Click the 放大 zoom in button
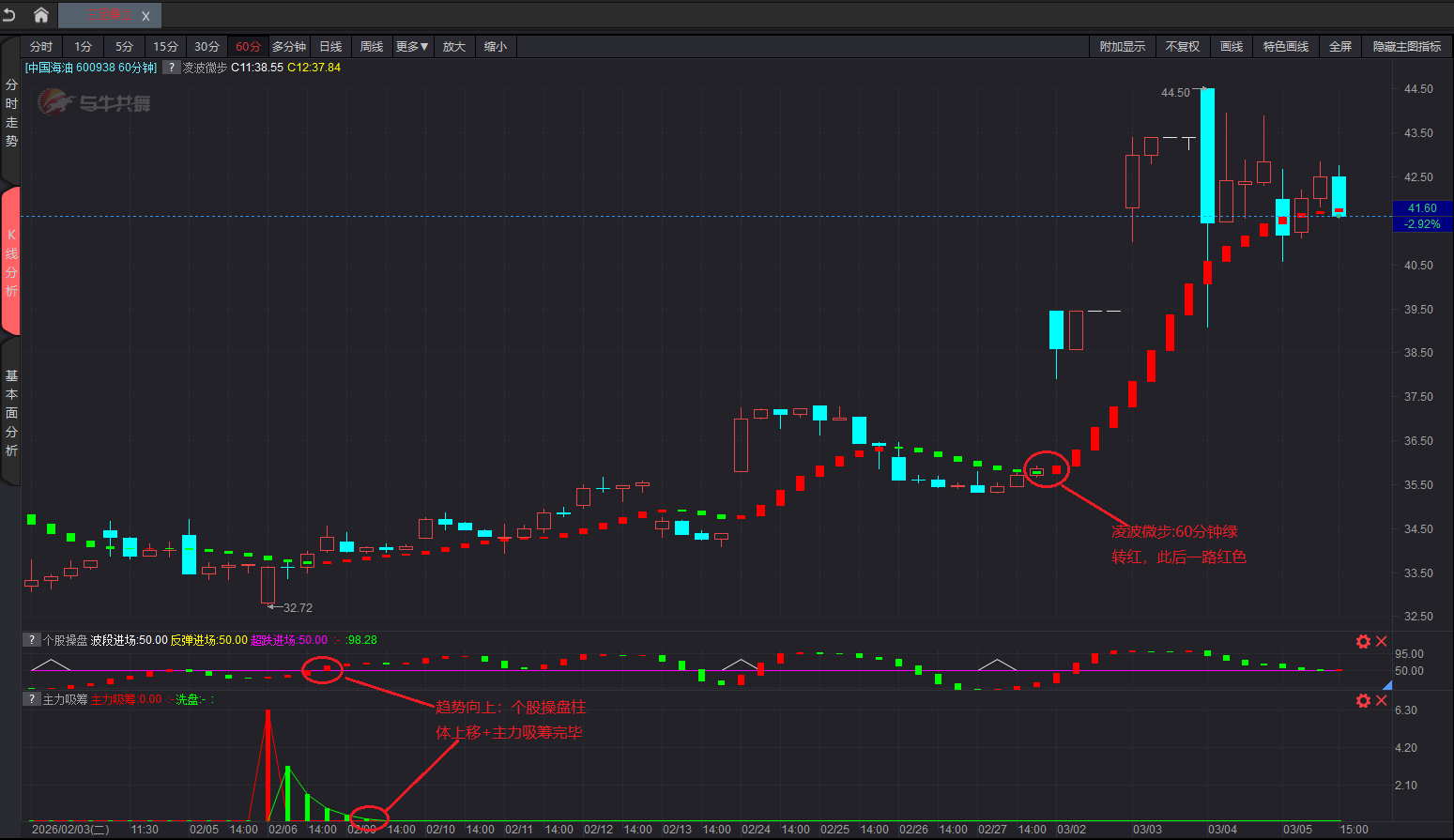The height and width of the screenshot is (840, 1454). [x=454, y=47]
